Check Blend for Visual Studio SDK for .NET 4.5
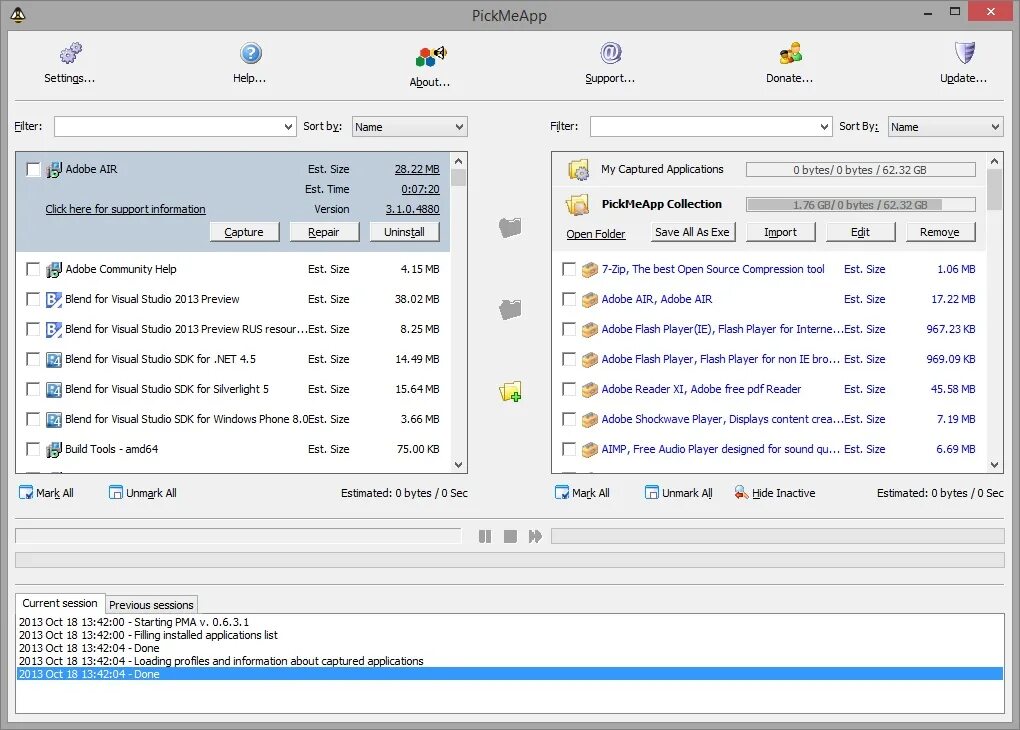The width and height of the screenshot is (1020, 730). (x=33, y=358)
